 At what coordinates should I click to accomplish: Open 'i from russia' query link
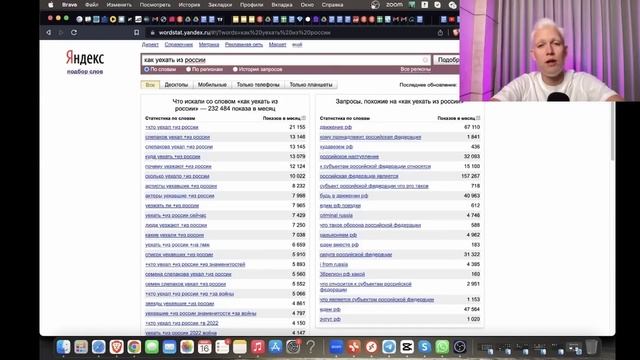point(334,264)
